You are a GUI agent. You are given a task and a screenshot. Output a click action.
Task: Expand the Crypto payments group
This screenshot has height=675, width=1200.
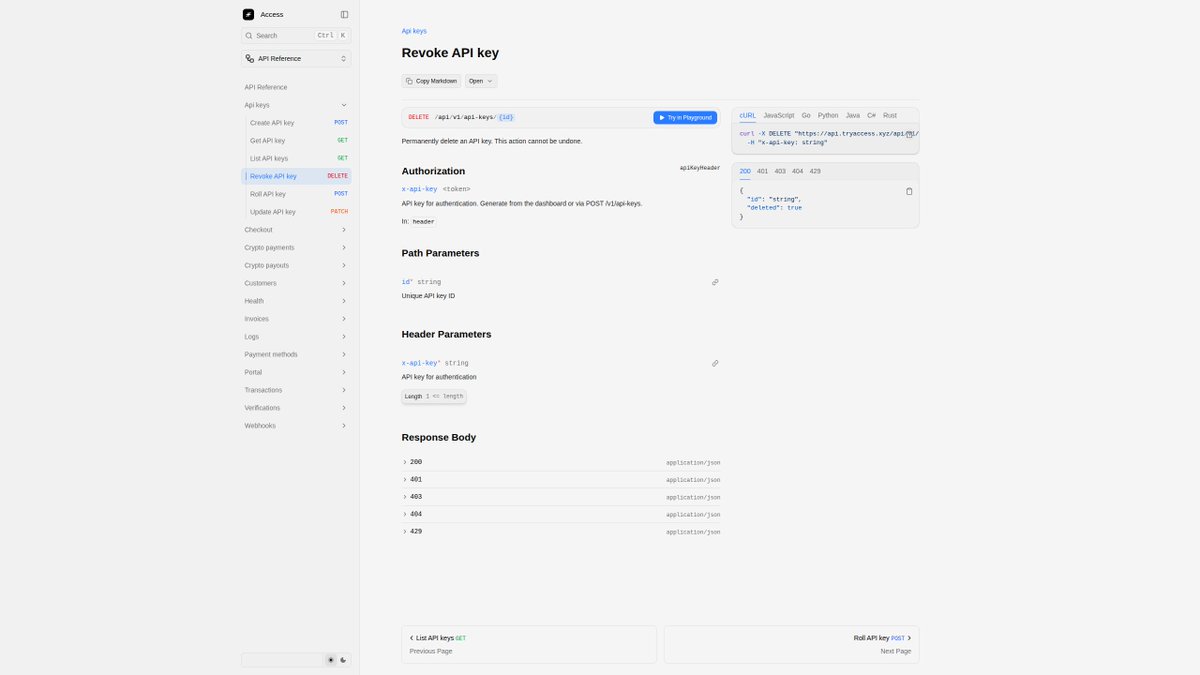click(296, 247)
